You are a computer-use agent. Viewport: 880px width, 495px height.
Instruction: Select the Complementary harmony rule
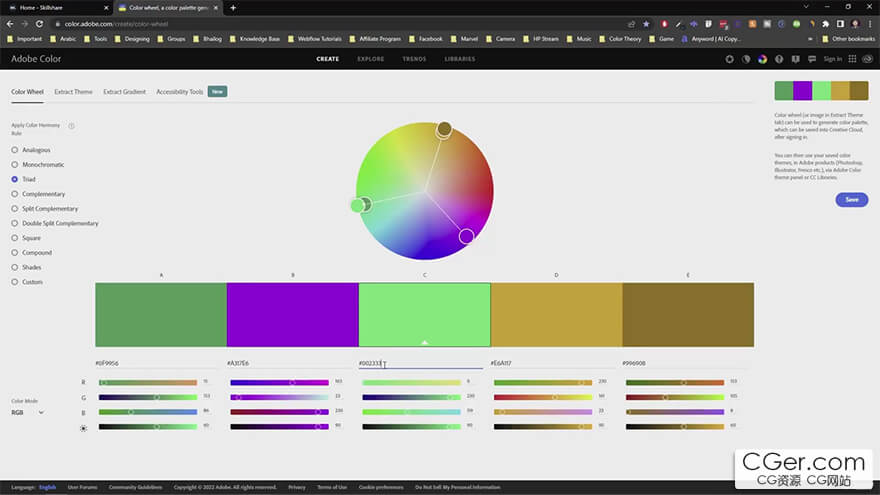(38, 194)
